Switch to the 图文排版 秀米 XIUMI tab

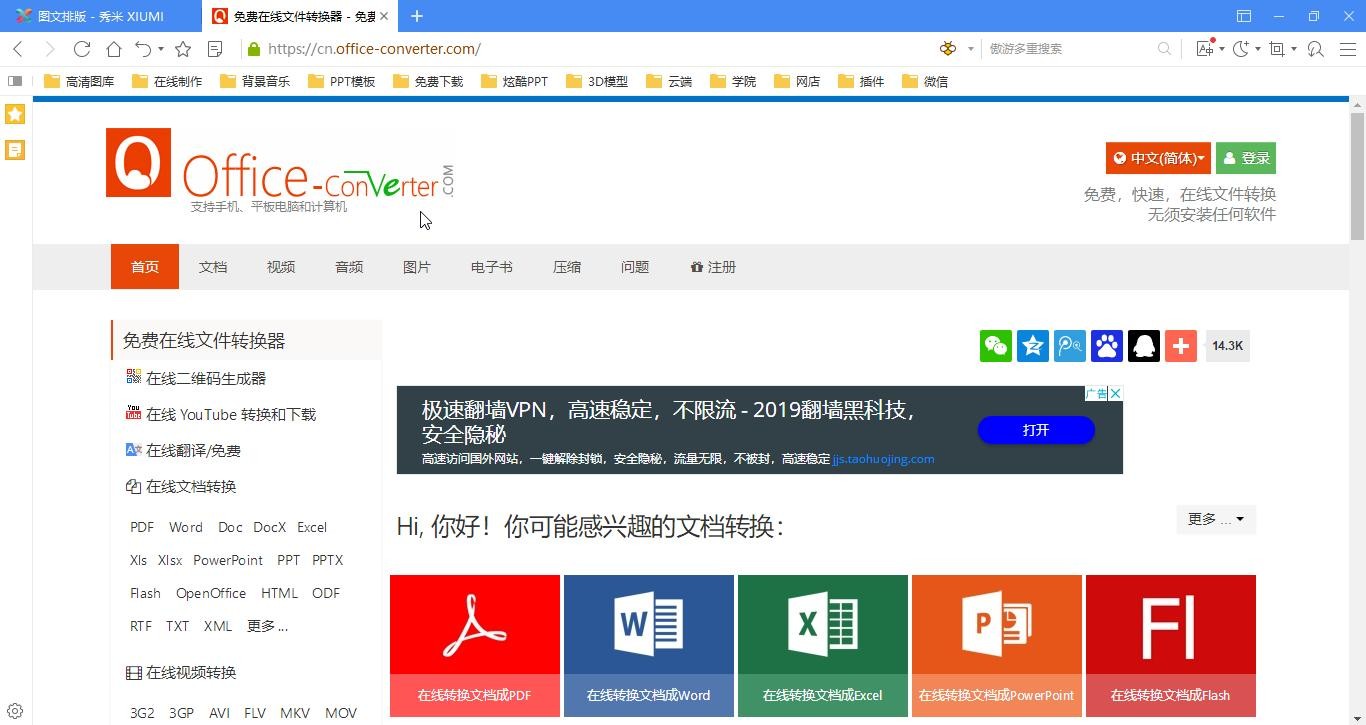pyautogui.click(x=100, y=16)
